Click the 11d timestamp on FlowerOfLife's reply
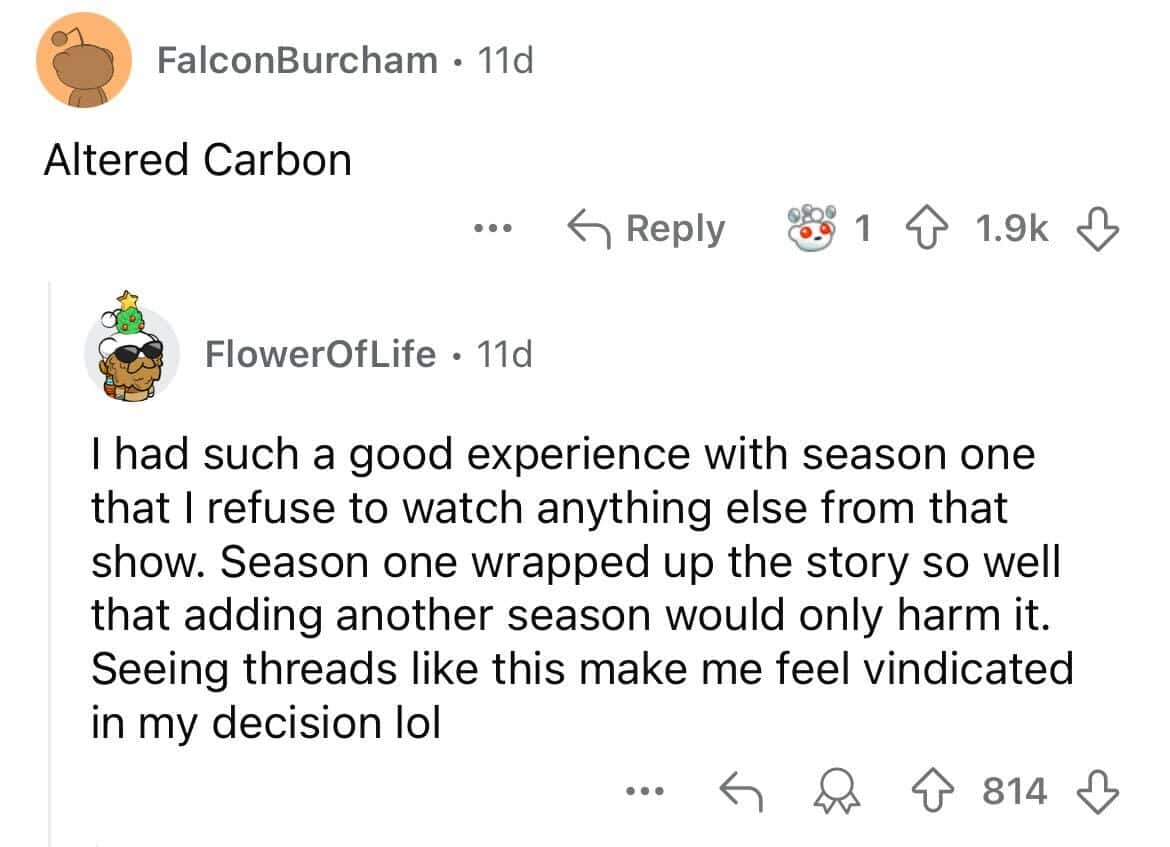The height and width of the screenshot is (847, 1170). (x=505, y=353)
